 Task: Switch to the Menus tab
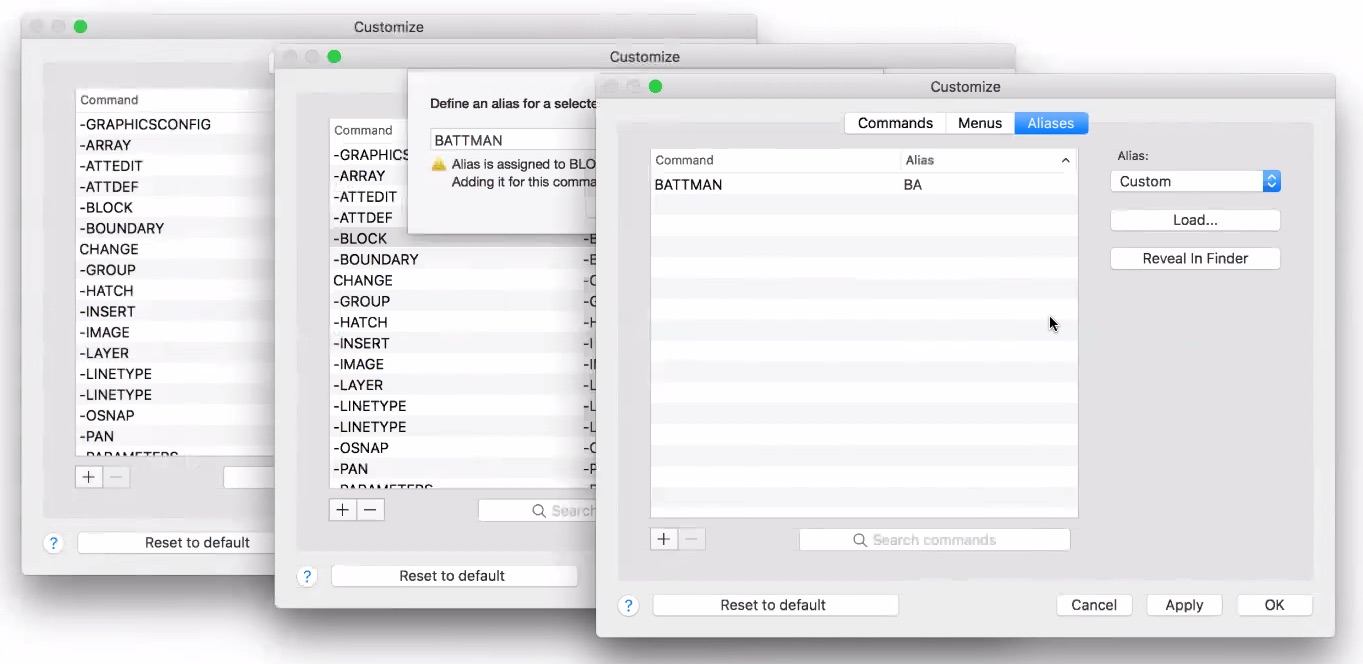(x=979, y=123)
